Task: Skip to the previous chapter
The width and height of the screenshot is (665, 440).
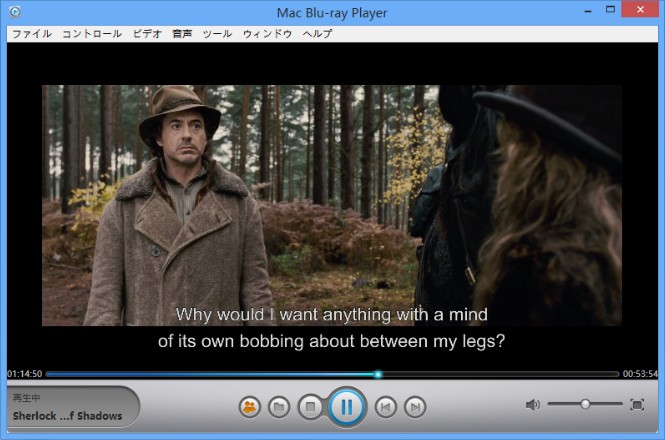Action: [385, 407]
